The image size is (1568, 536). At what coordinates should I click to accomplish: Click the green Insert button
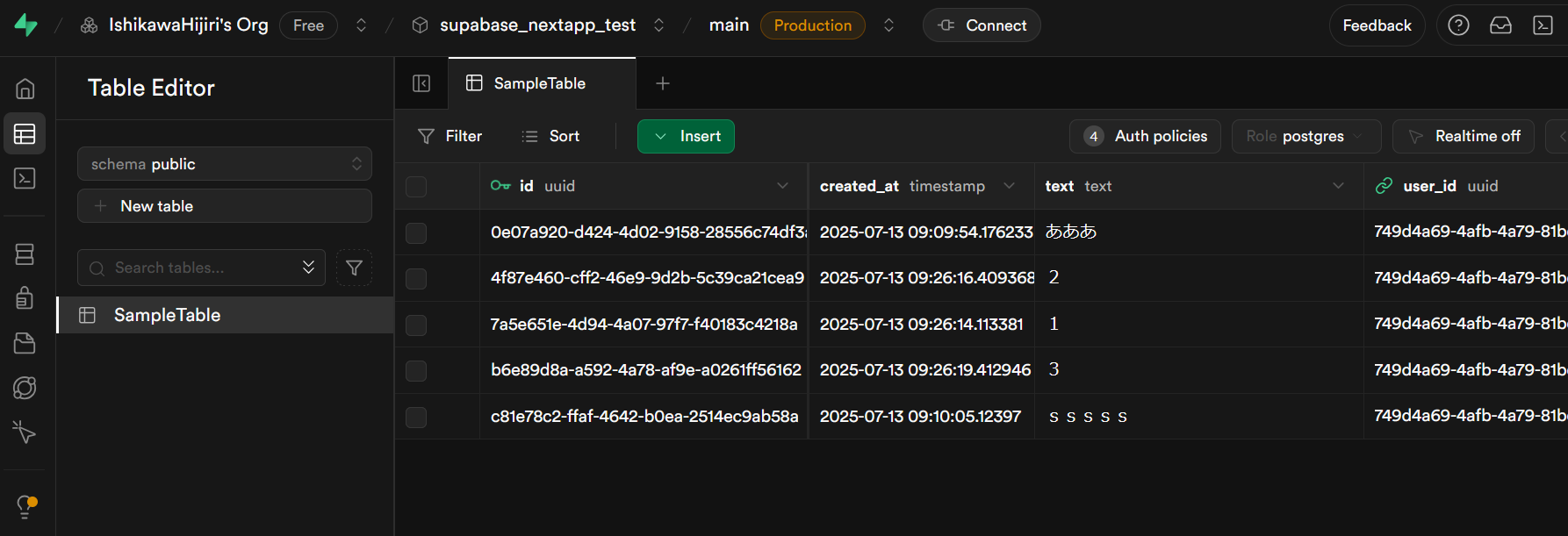click(x=686, y=136)
